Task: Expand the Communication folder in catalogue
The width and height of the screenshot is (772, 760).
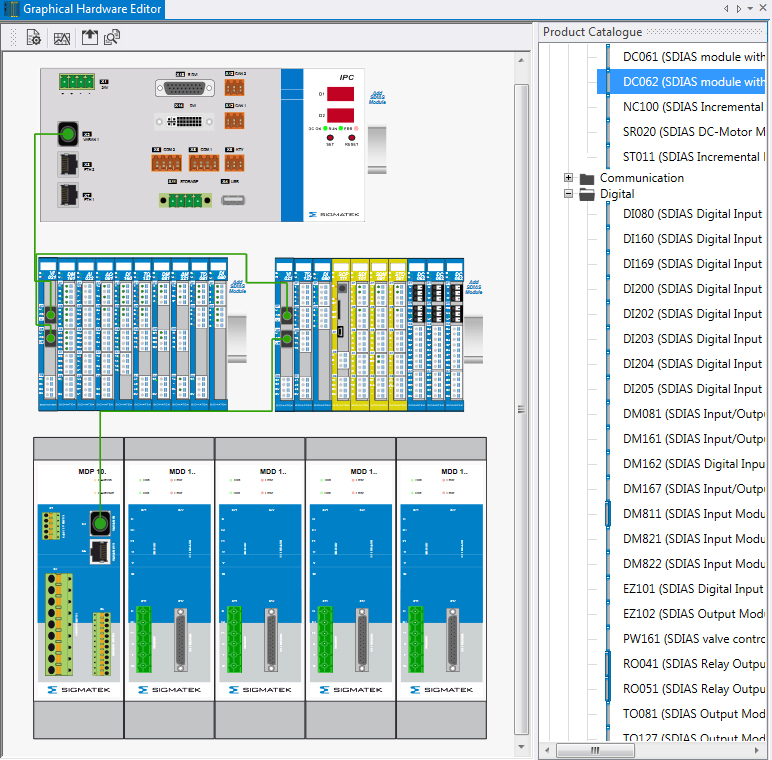Action: [568, 178]
